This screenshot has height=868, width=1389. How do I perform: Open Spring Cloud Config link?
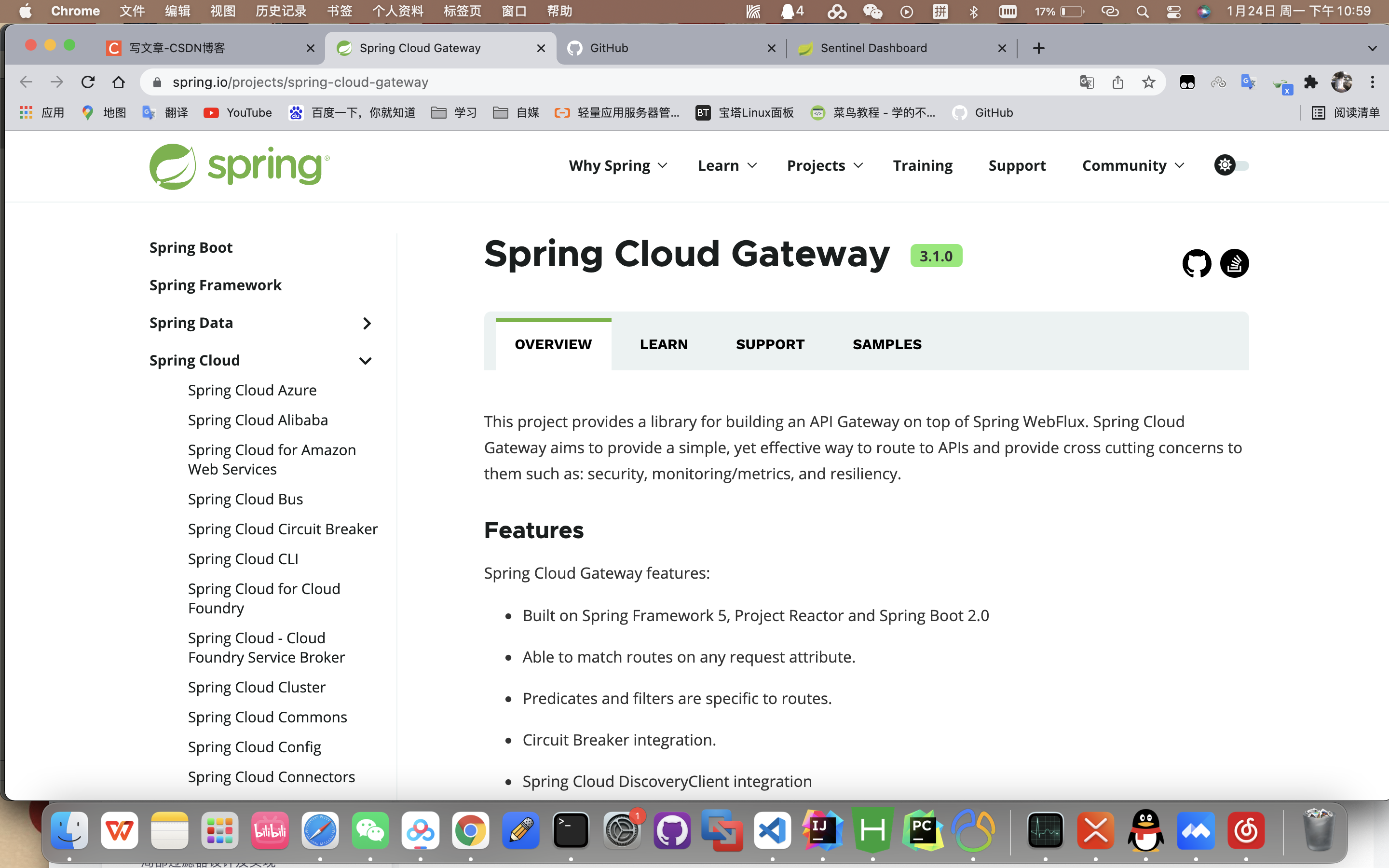(x=254, y=747)
